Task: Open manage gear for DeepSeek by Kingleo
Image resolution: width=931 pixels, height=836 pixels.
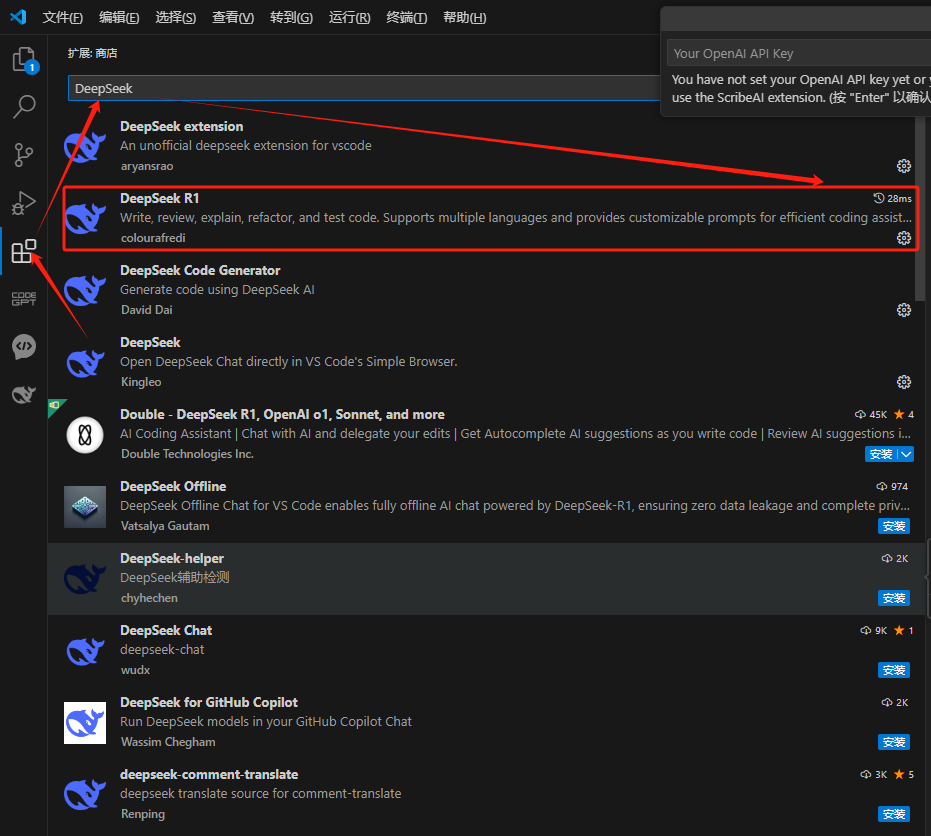Action: click(904, 382)
